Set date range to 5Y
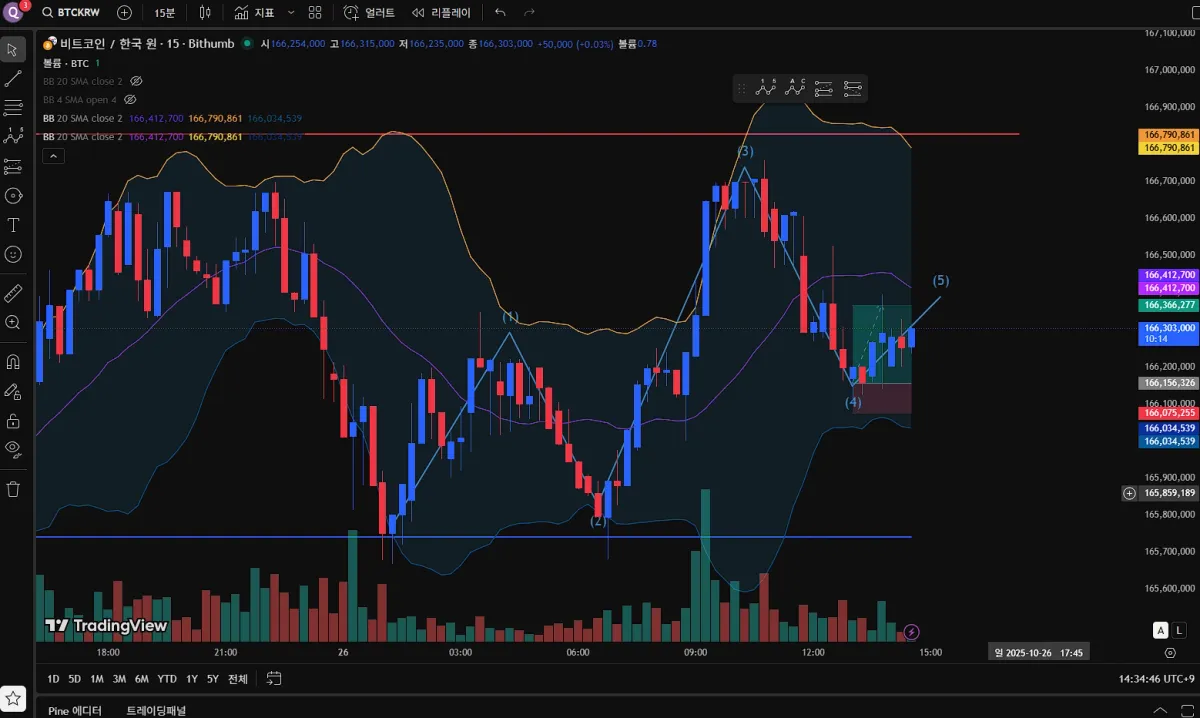This screenshot has height=718, width=1200. tap(212, 679)
